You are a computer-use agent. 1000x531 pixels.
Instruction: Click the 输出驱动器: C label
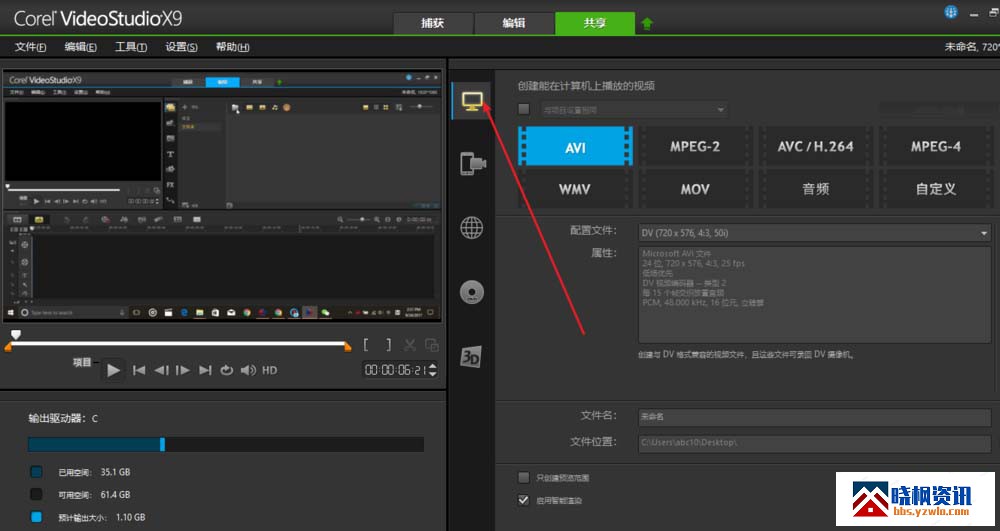63,418
